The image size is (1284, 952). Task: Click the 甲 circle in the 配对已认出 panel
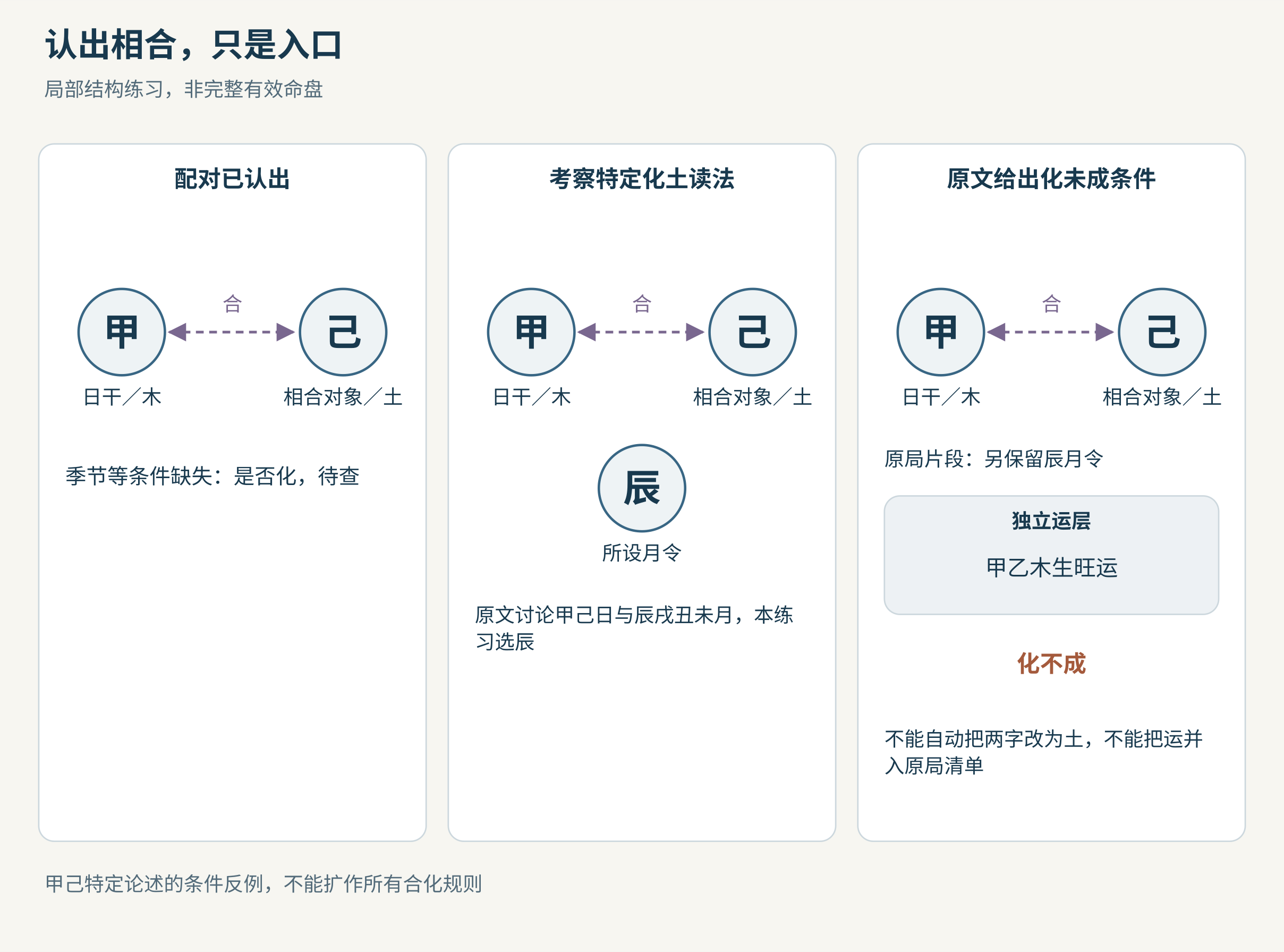click(x=122, y=332)
